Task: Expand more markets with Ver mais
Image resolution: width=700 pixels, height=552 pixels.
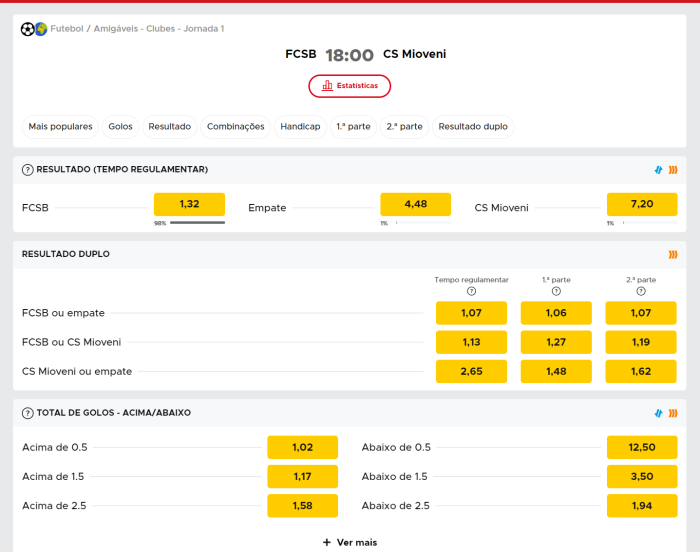Action: coord(350,542)
